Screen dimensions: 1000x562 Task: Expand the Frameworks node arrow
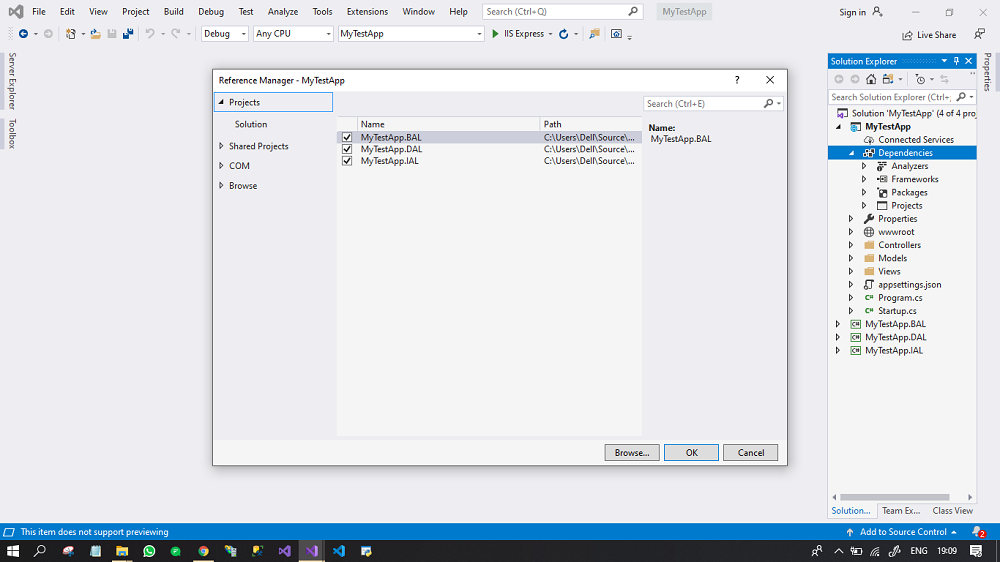(864, 179)
